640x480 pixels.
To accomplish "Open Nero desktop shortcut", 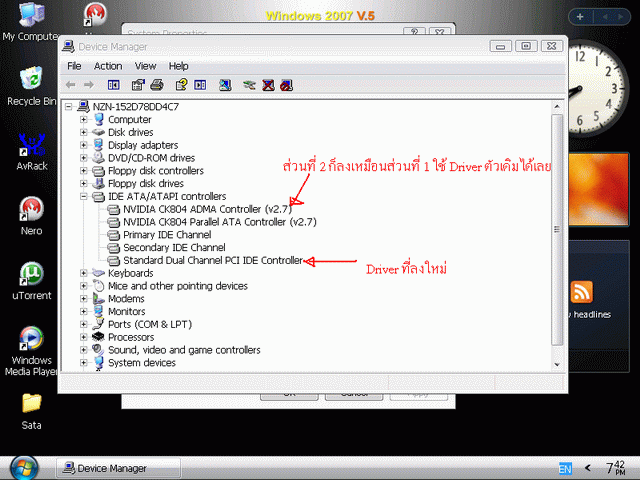I will [x=31, y=216].
